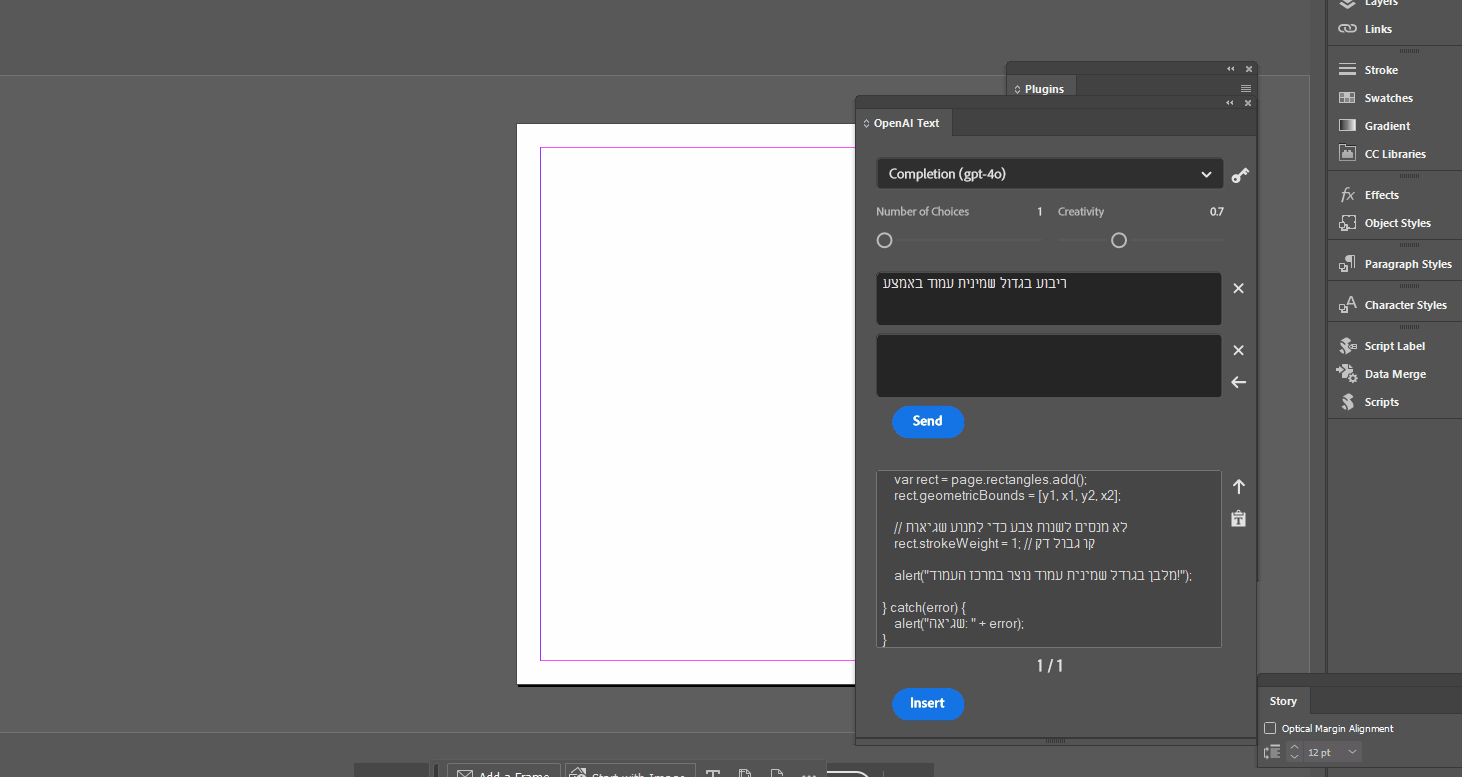Open the Stroke panel

pos(1381,70)
